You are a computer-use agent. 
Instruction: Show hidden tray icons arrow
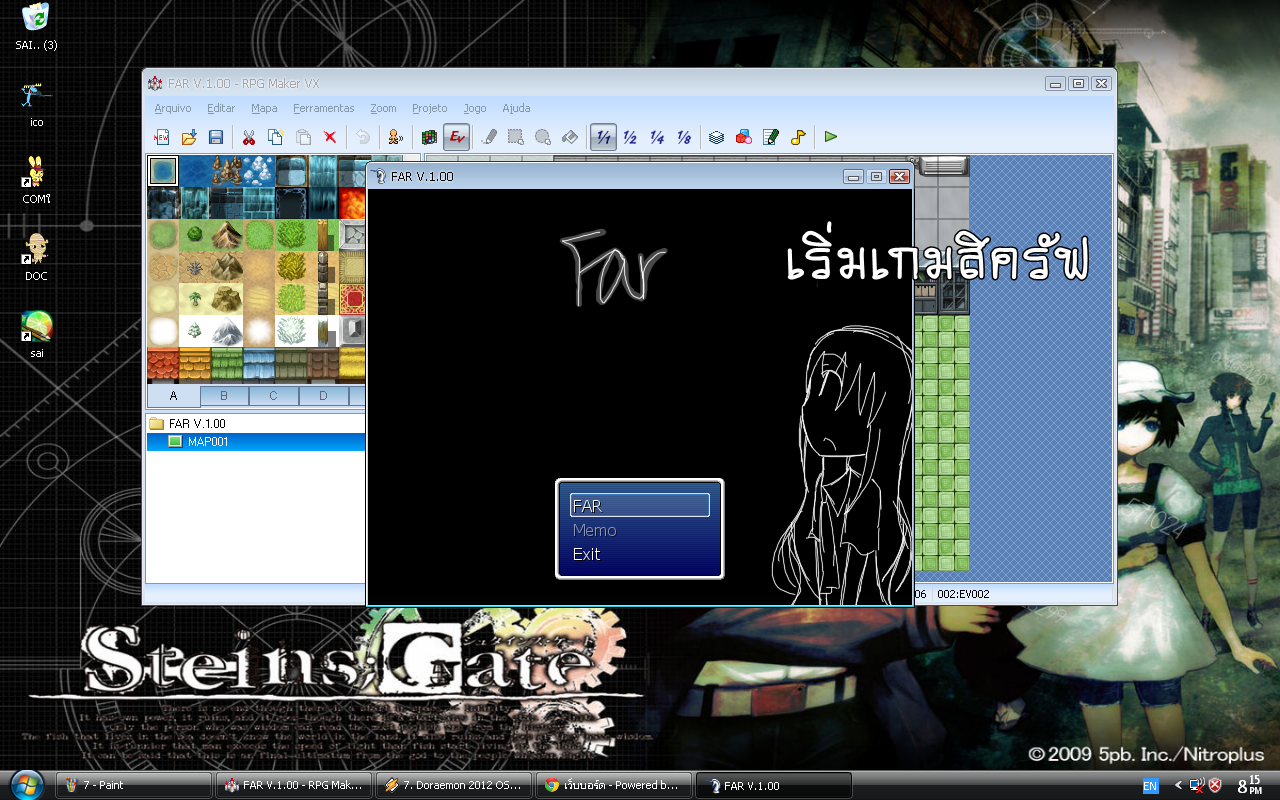tap(1178, 786)
